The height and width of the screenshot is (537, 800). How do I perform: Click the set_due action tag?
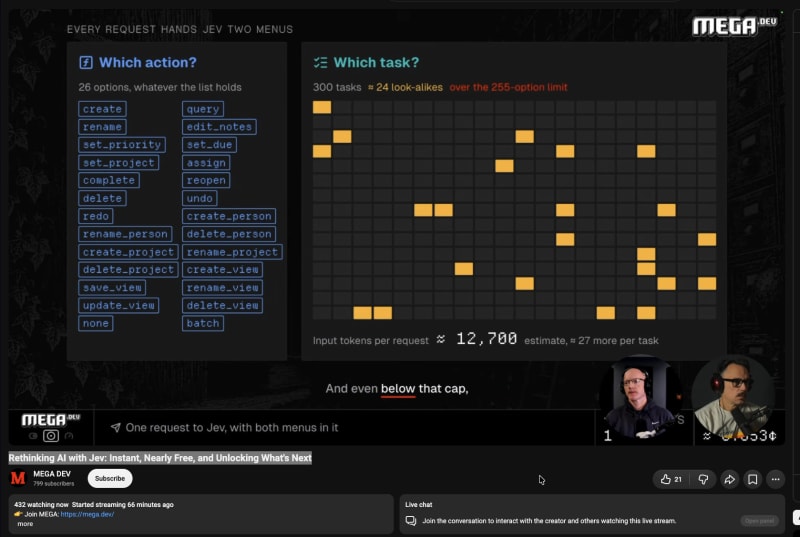click(x=209, y=145)
